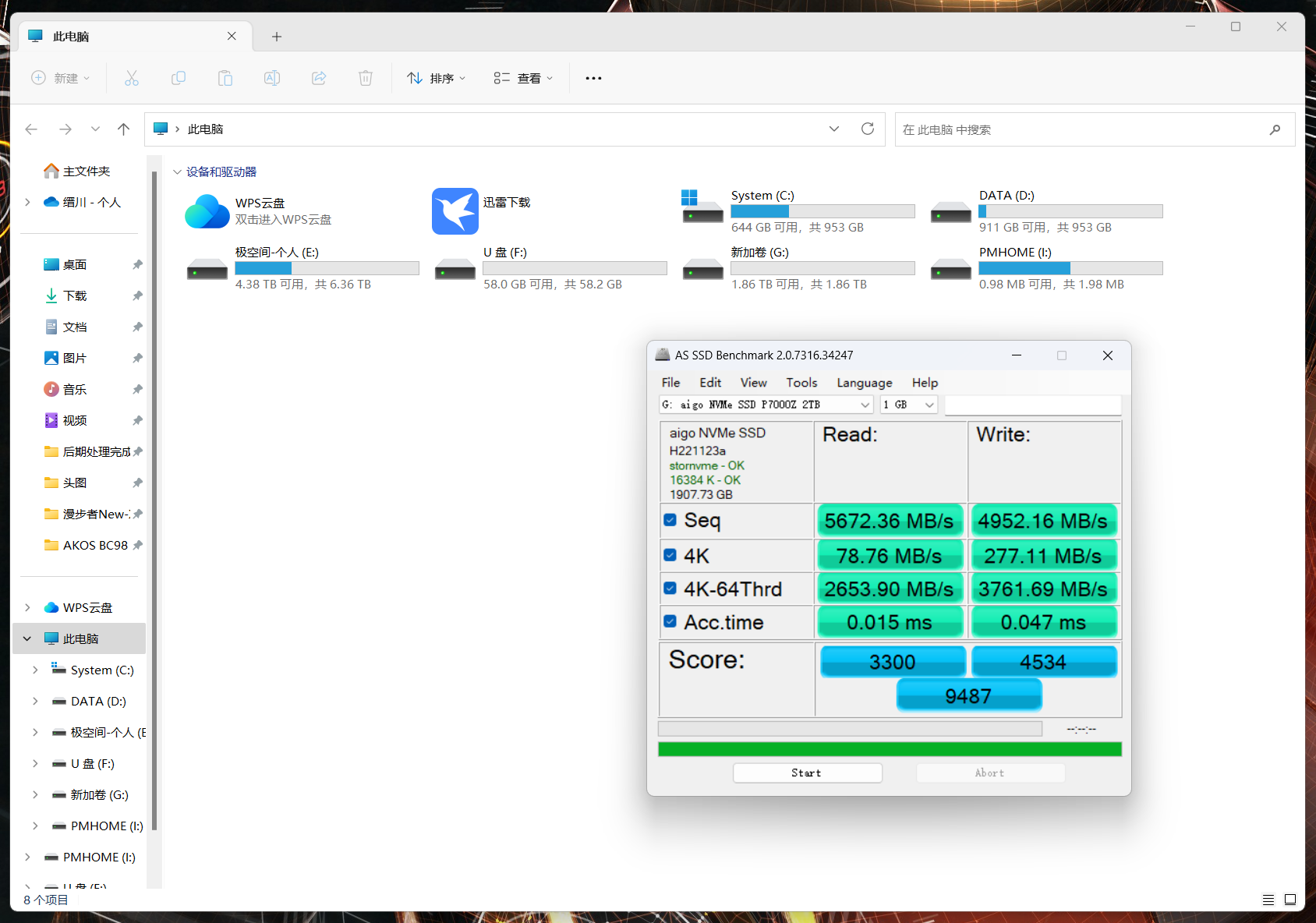1316x923 pixels.
Task: Click the Share icon in toolbar
Action: coord(319,78)
